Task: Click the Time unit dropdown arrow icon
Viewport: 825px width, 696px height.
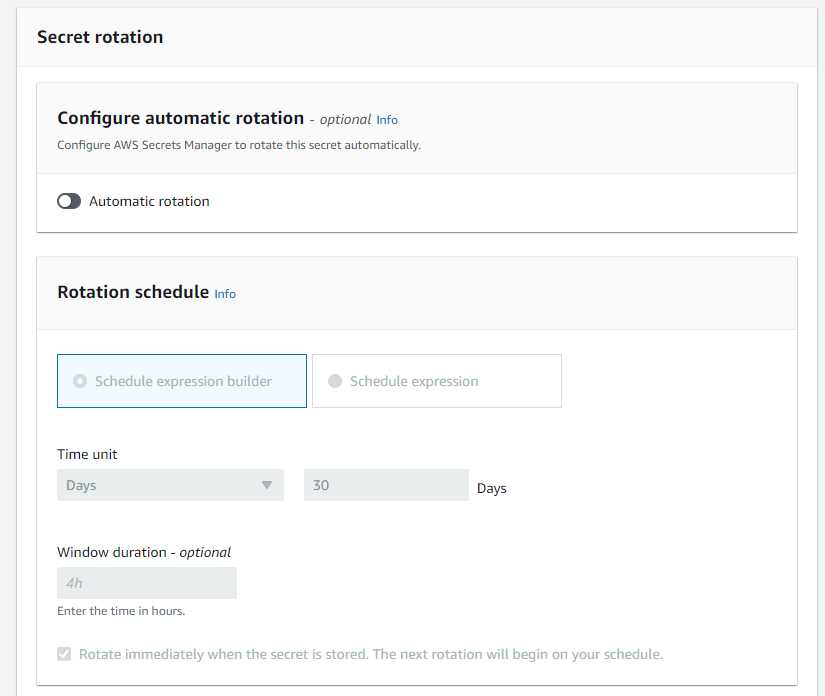Action: [x=266, y=485]
